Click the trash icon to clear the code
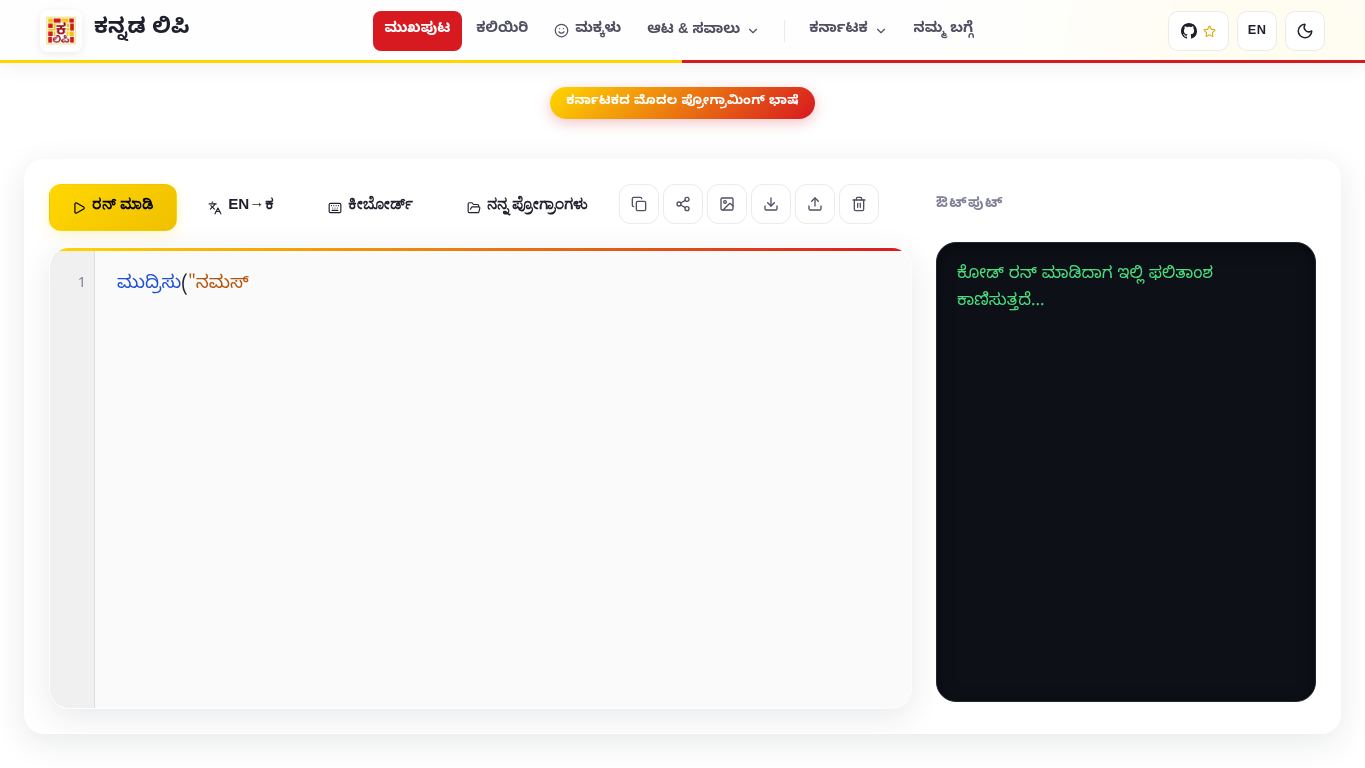The image size is (1365, 768). point(859,204)
